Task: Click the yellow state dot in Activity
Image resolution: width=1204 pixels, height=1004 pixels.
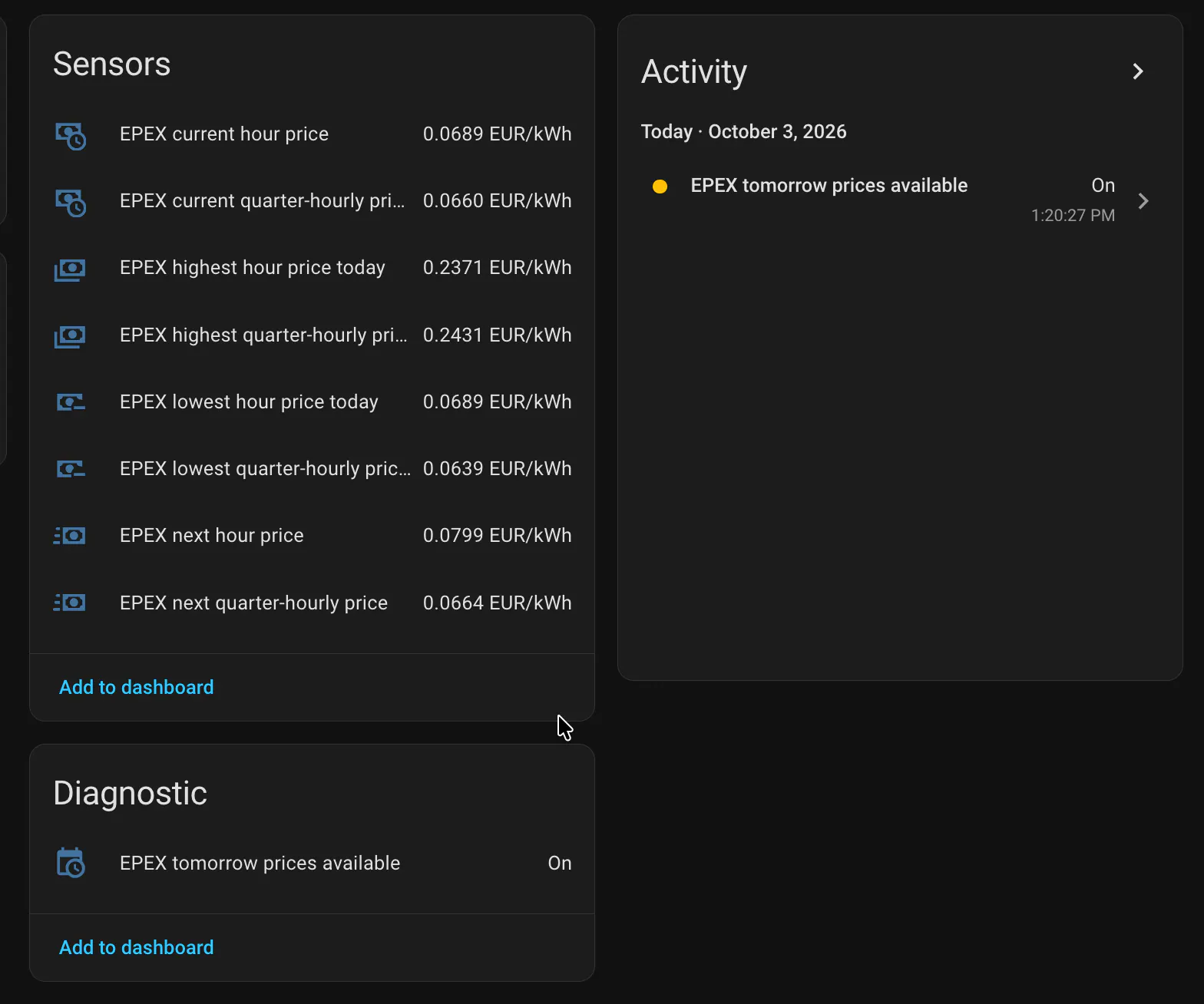Action: (660, 187)
